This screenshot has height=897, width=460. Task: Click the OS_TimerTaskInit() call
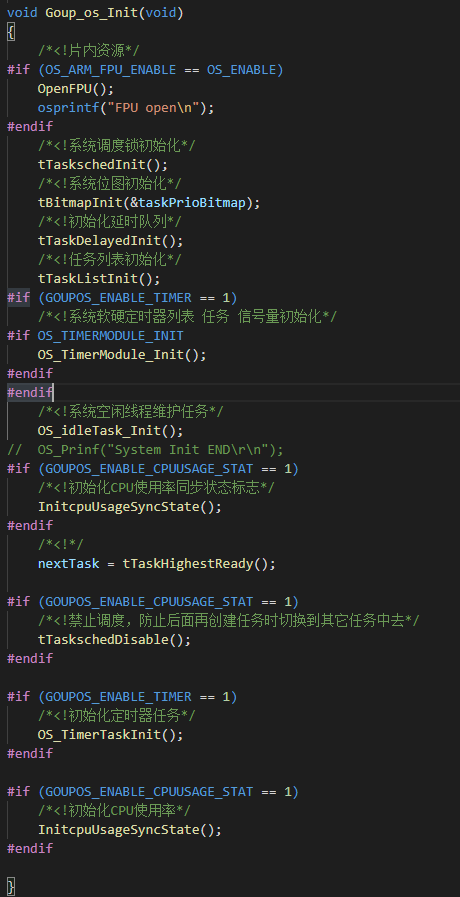(110, 735)
